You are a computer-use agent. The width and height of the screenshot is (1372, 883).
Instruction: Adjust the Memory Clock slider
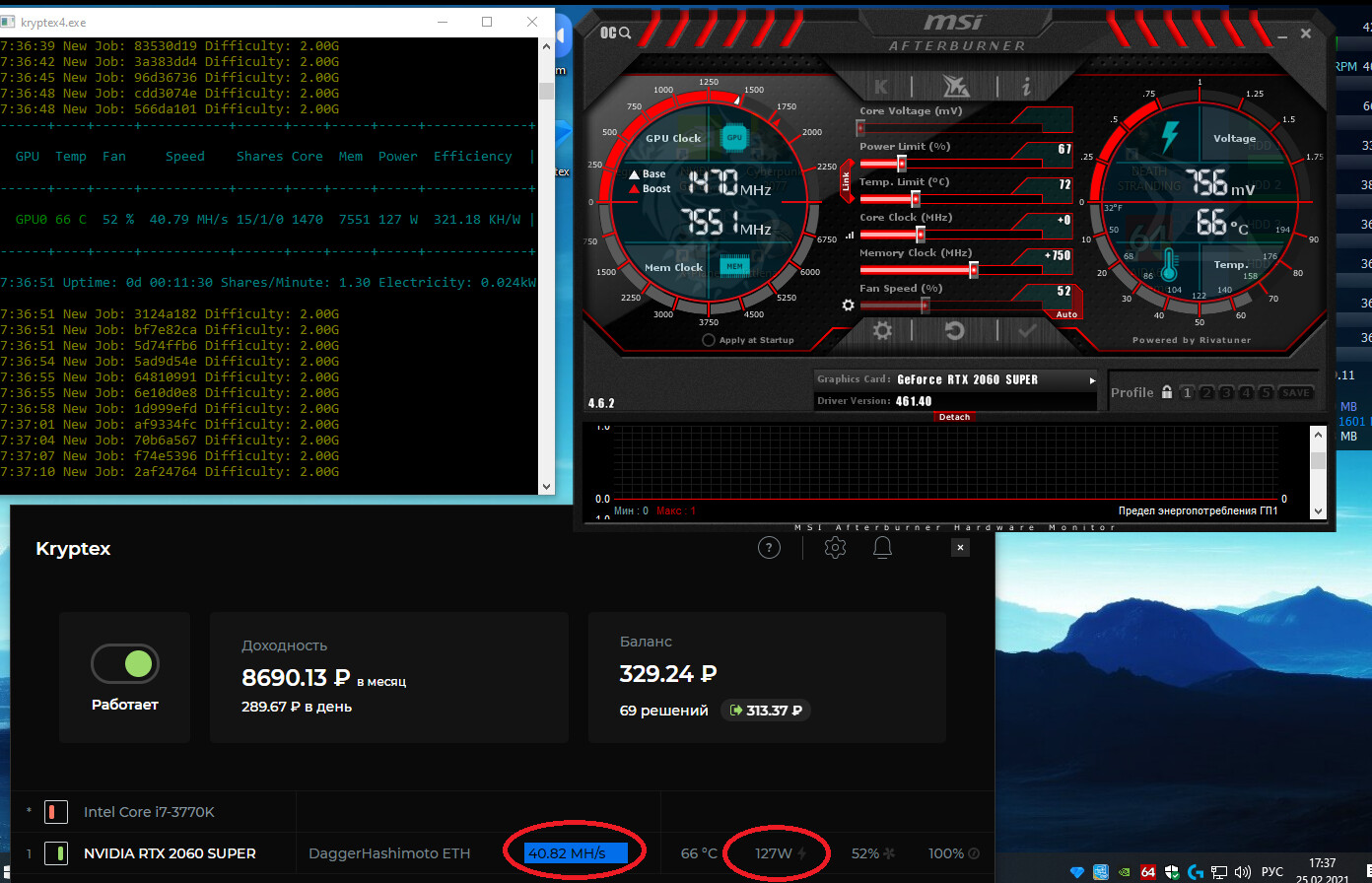[x=951, y=269]
